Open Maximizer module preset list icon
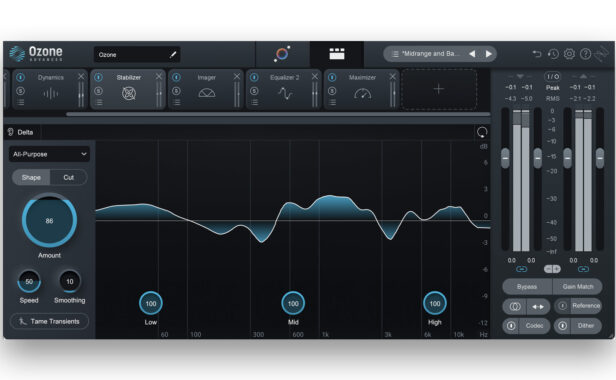616x380 pixels. click(x=332, y=103)
